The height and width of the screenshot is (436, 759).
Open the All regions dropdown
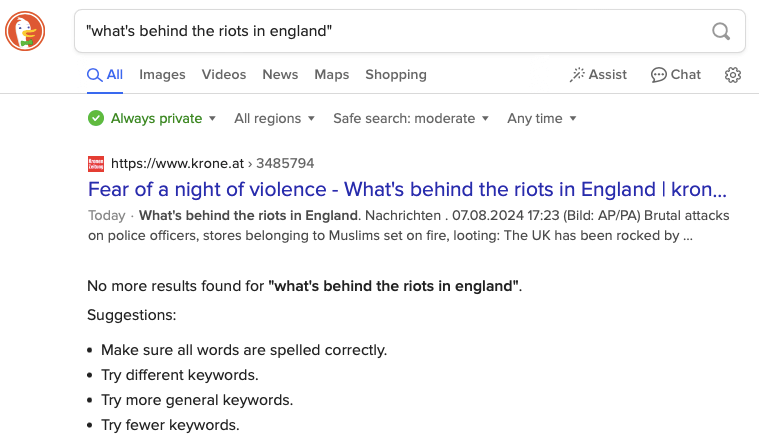(274, 118)
